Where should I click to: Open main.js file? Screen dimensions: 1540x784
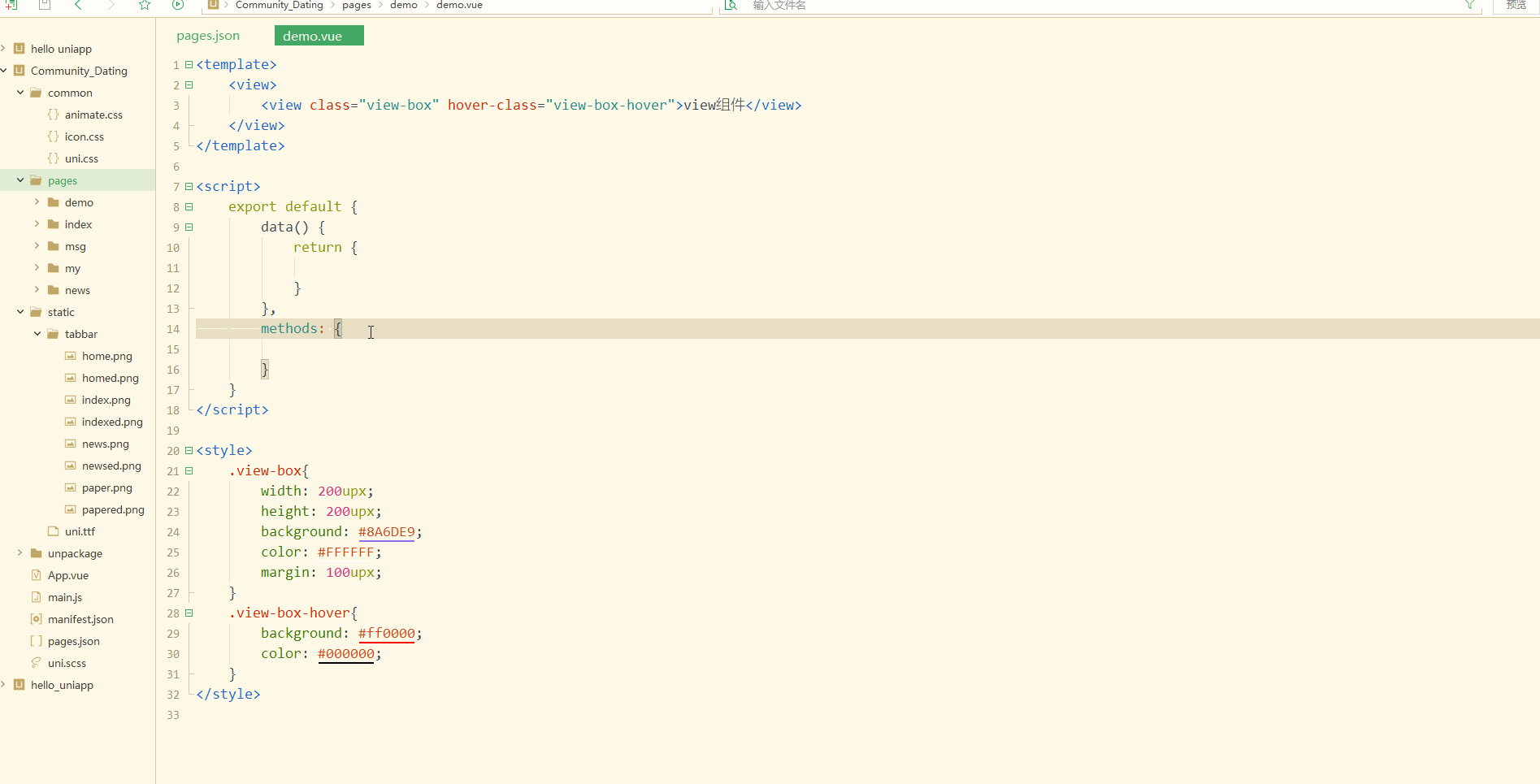pos(65,597)
